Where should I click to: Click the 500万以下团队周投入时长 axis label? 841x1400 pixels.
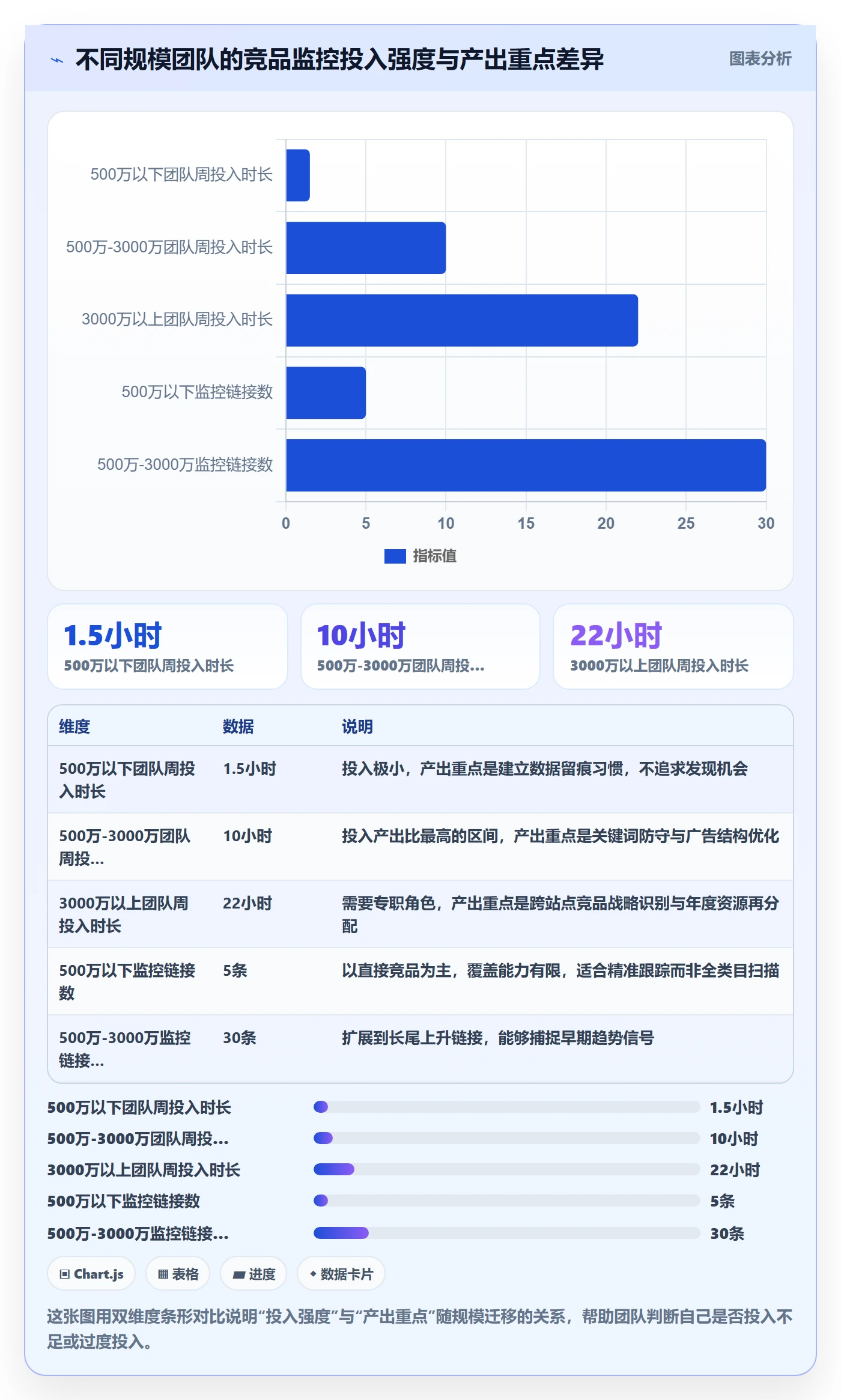[181, 175]
